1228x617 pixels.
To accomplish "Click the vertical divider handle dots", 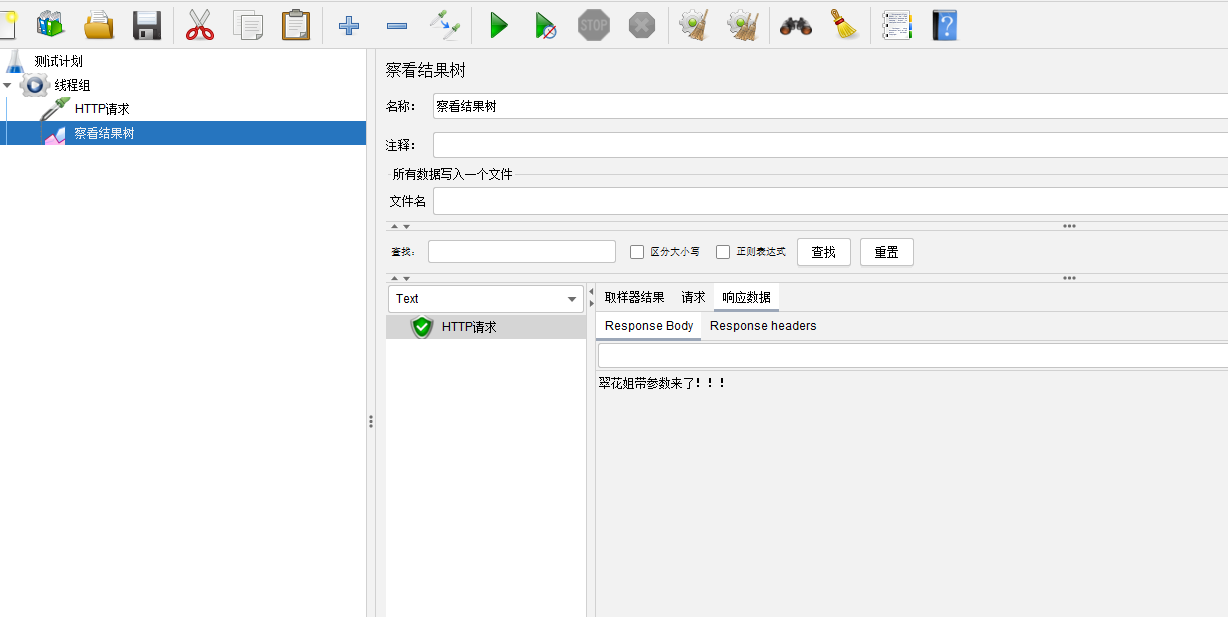I will click(x=371, y=423).
